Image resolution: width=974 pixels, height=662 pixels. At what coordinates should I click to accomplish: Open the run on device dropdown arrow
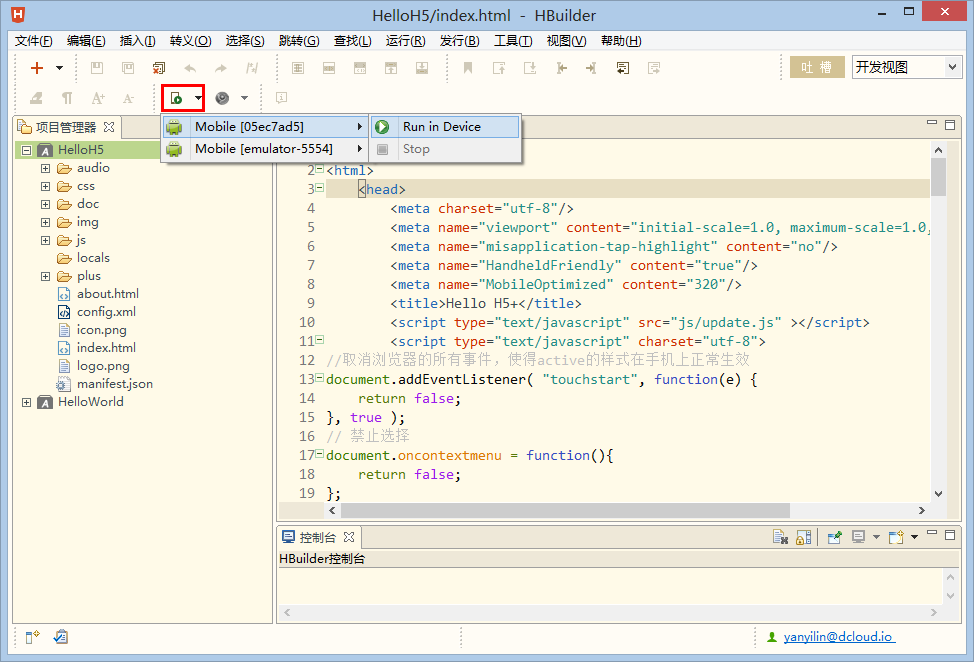[198, 98]
